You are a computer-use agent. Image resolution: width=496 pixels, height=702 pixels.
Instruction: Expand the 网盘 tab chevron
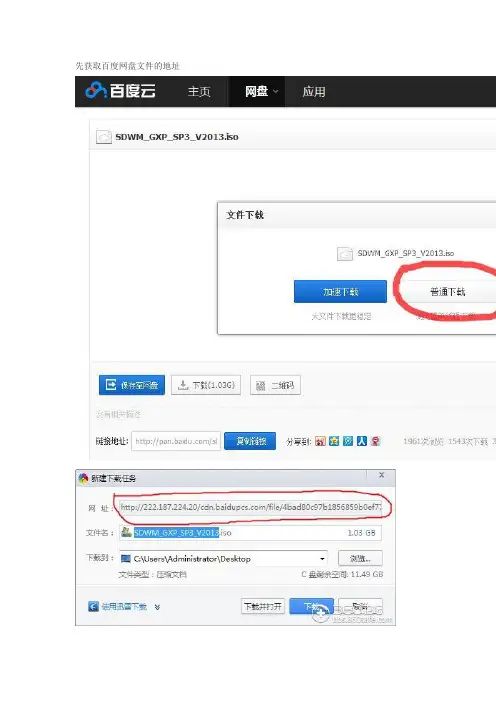pos(275,91)
